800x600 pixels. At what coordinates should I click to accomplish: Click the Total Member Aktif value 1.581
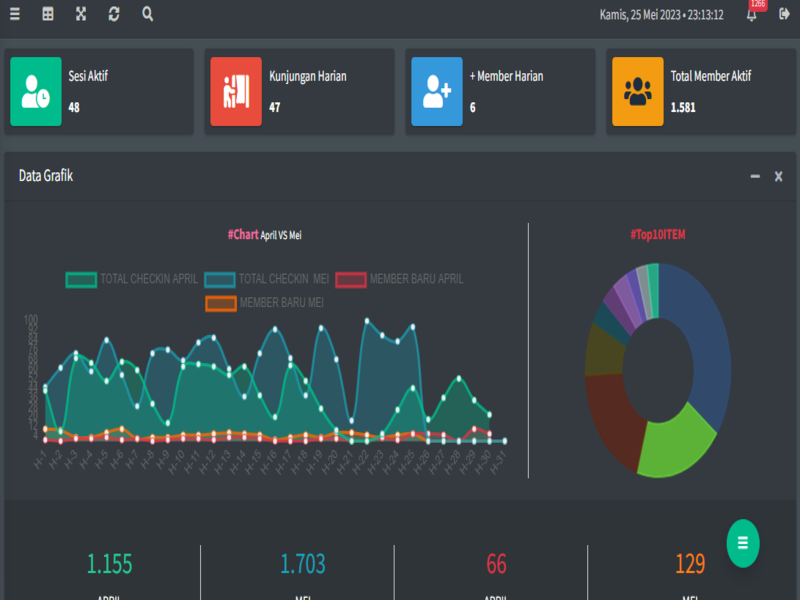[683, 108]
